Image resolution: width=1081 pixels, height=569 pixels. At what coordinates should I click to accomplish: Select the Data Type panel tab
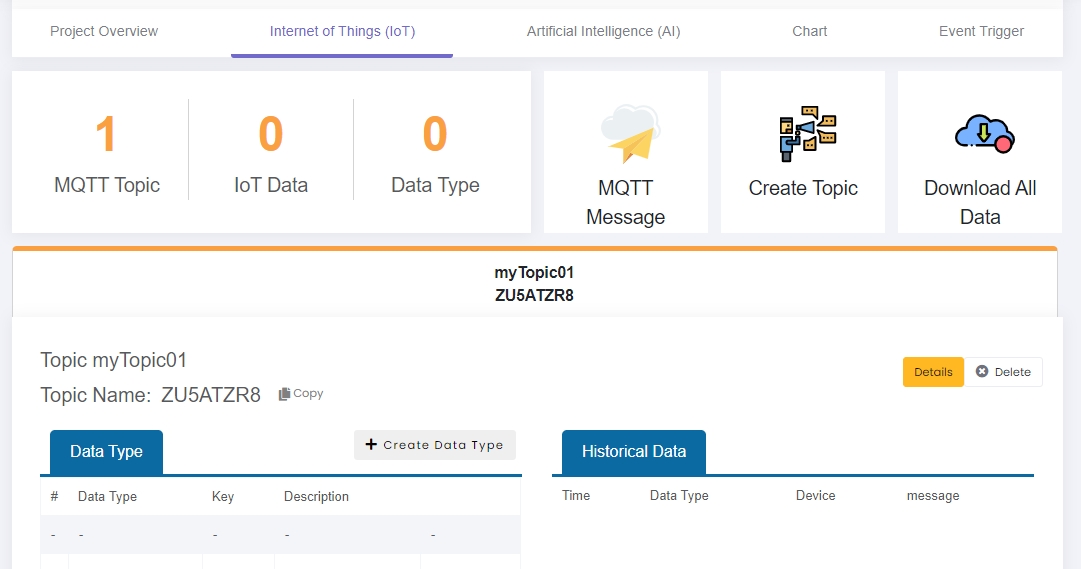pyautogui.click(x=106, y=452)
